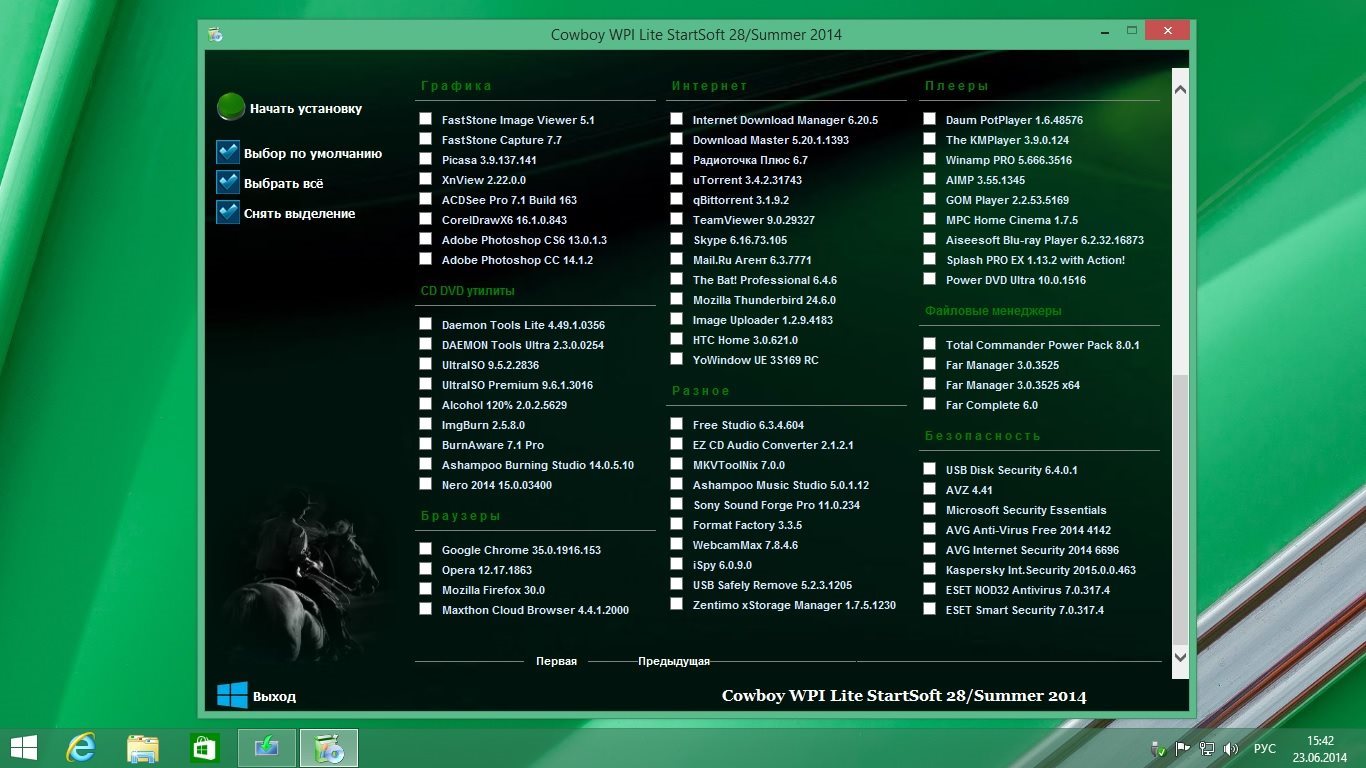Enable Microsoft Security Essentials checkbox
The height and width of the screenshot is (768, 1366).
tap(930, 509)
